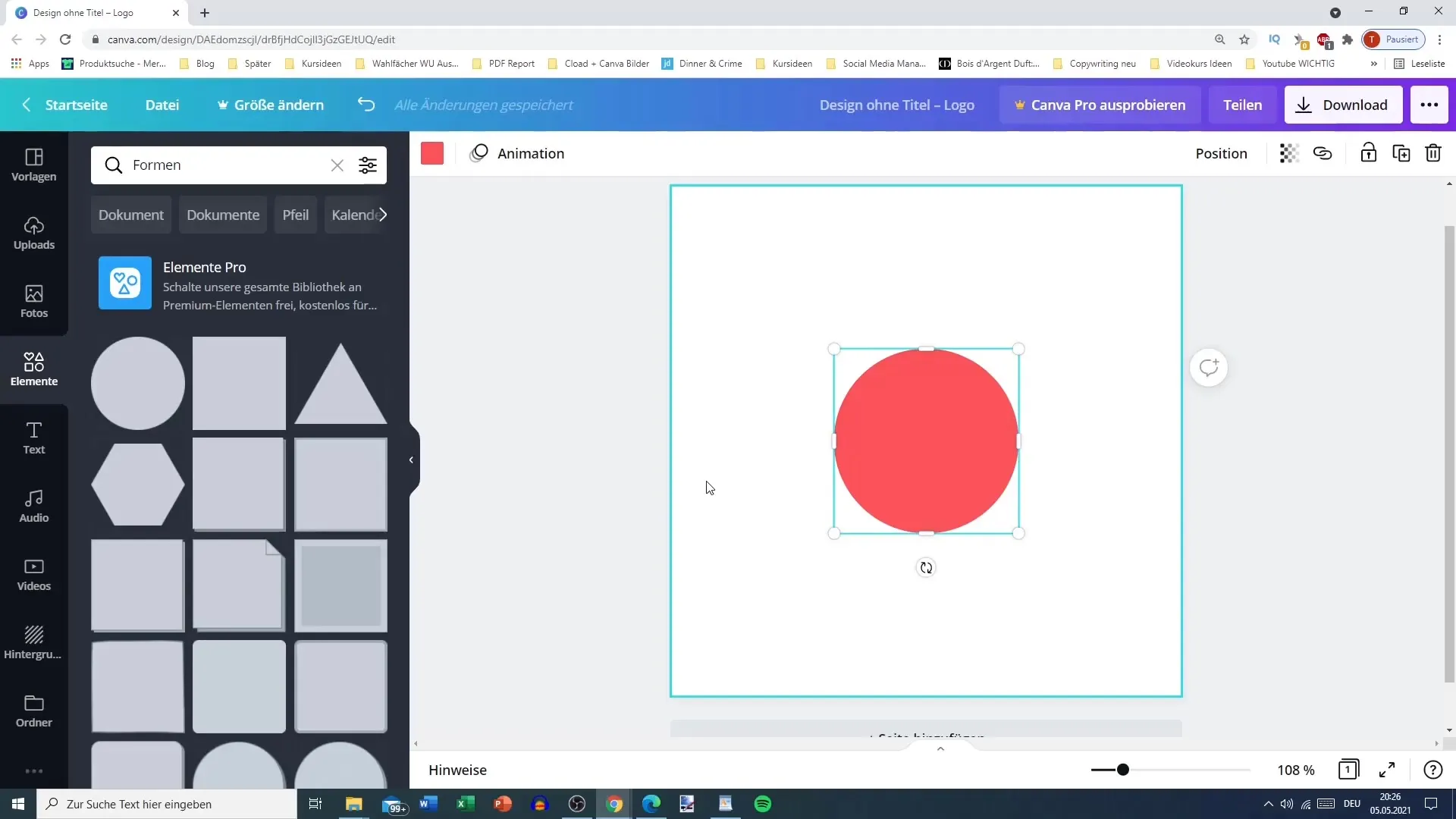Collapse the side panel with arrow tab
This screenshot has height=819, width=1456.
tap(411, 460)
